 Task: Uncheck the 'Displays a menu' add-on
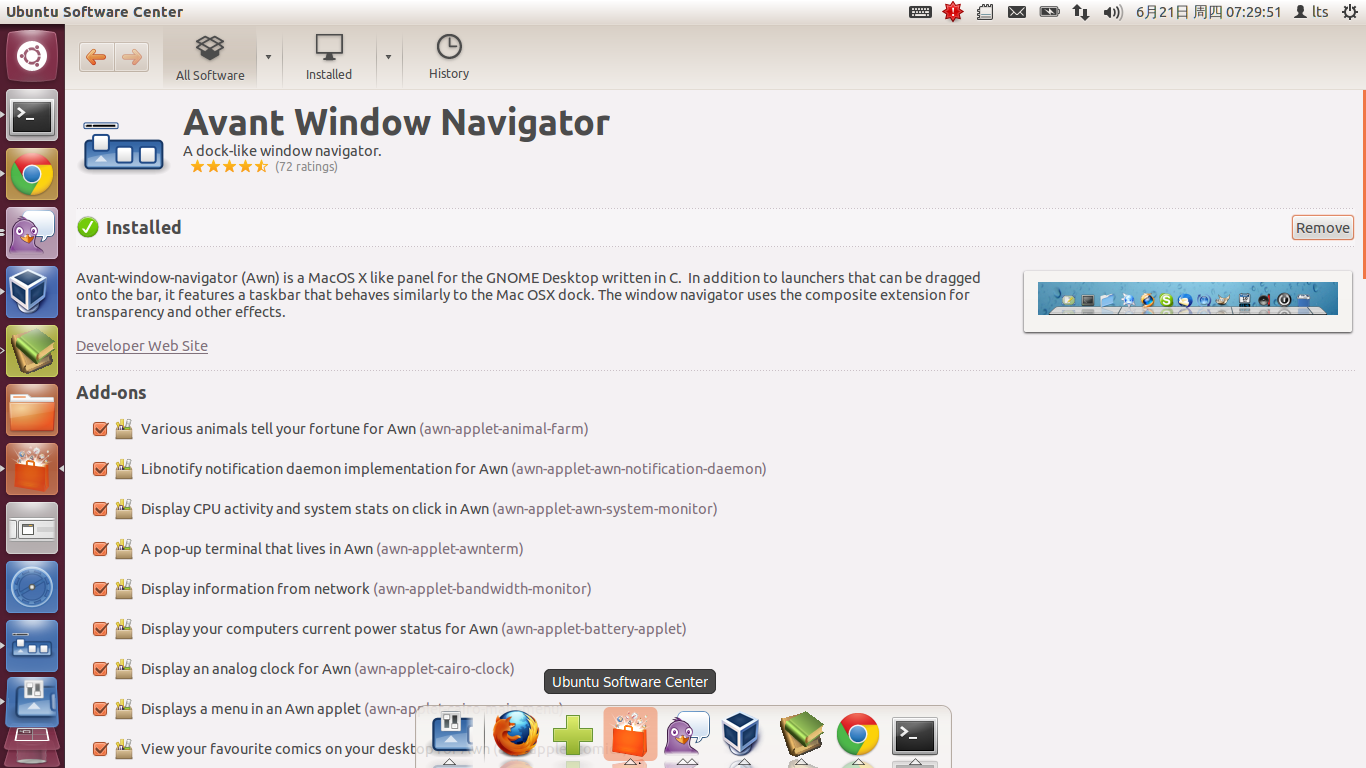click(x=100, y=709)
